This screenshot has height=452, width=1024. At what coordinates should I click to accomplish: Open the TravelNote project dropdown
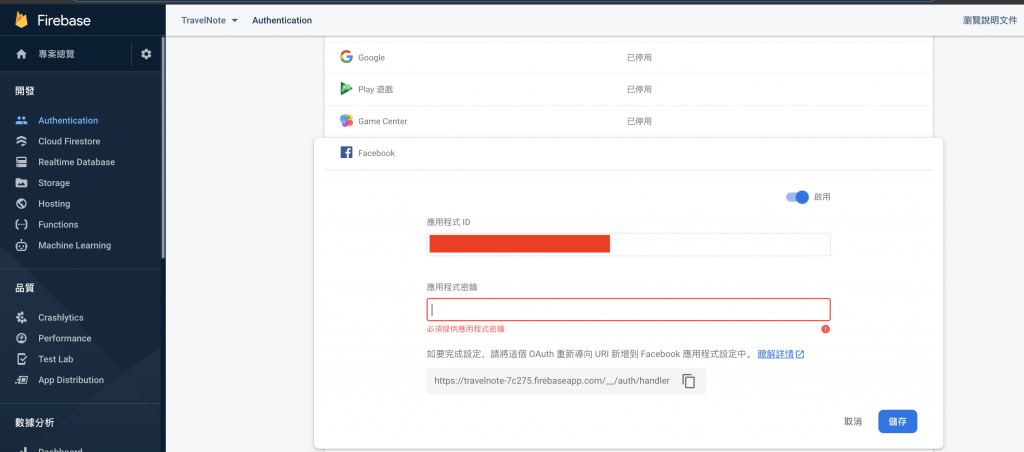point(210,20)
